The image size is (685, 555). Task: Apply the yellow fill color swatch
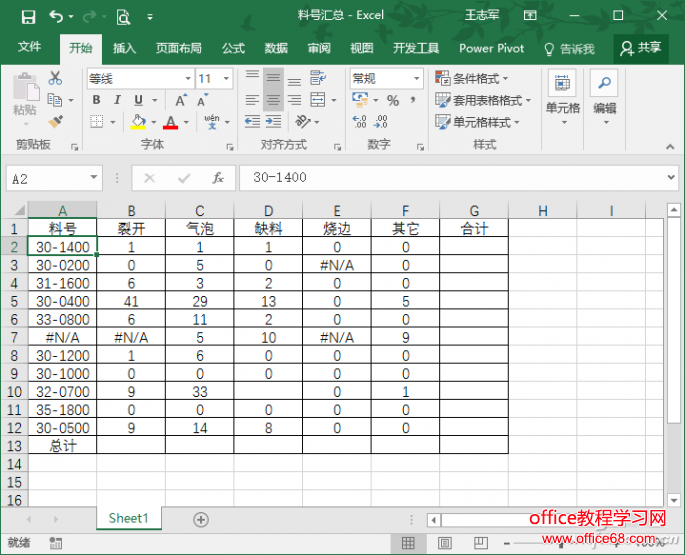coord(138,122)
